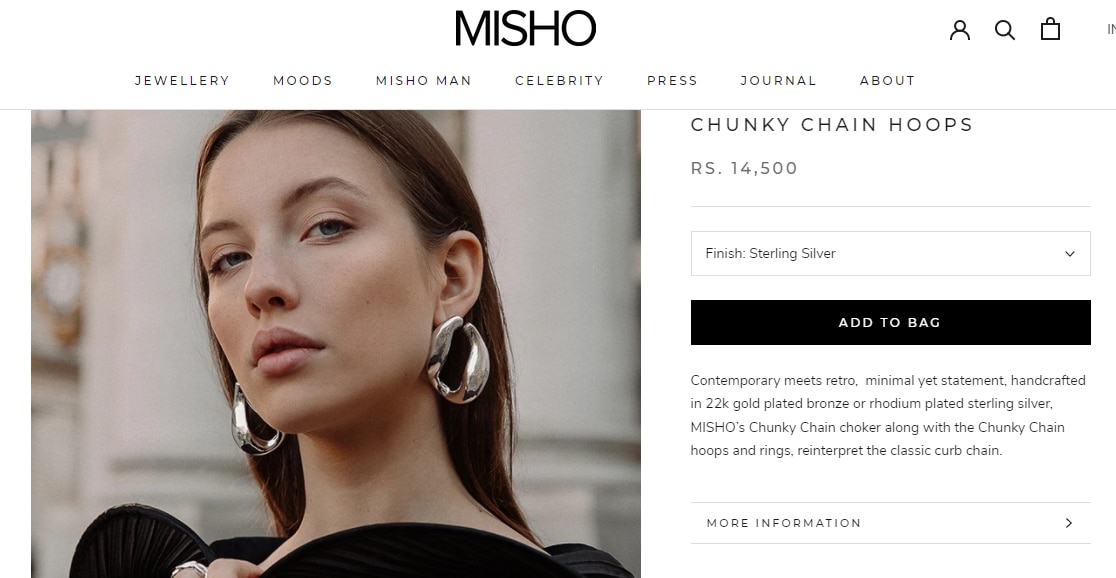Click the down chevron in Finish selector

(1069, 254)
